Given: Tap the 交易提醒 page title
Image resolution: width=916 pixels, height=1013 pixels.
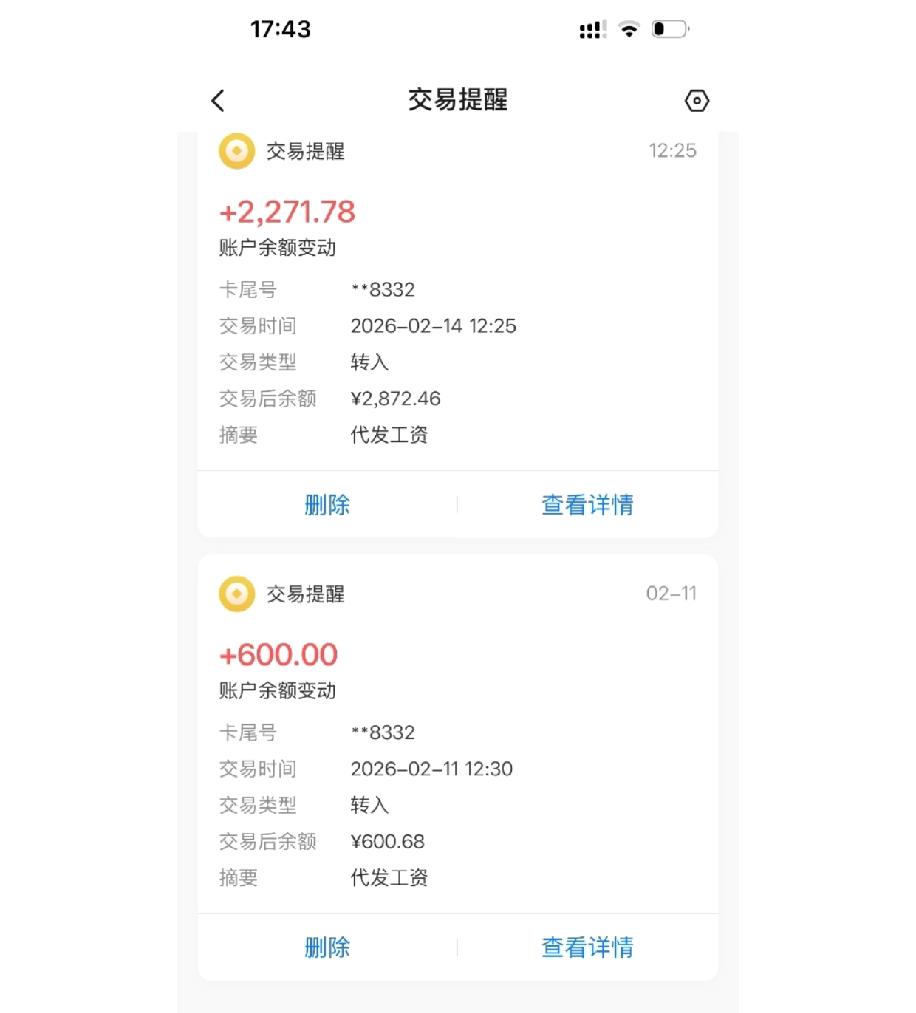Looking at the screenshot, I should point(458,100).
